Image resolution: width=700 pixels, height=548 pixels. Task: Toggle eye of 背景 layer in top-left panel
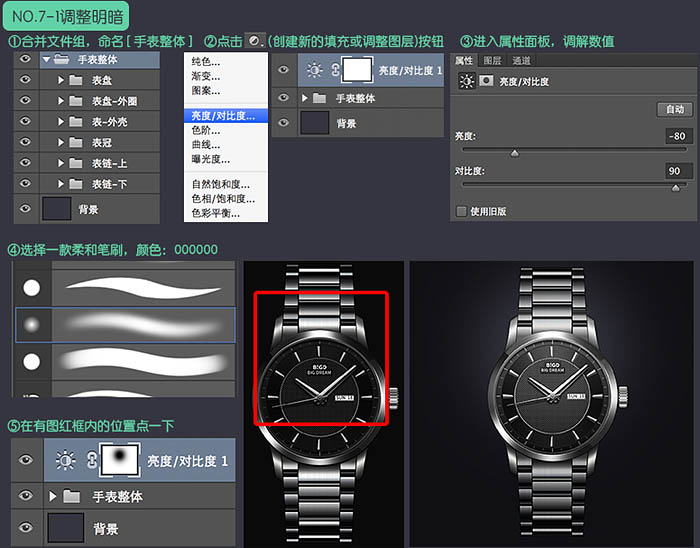coord(25,208)
